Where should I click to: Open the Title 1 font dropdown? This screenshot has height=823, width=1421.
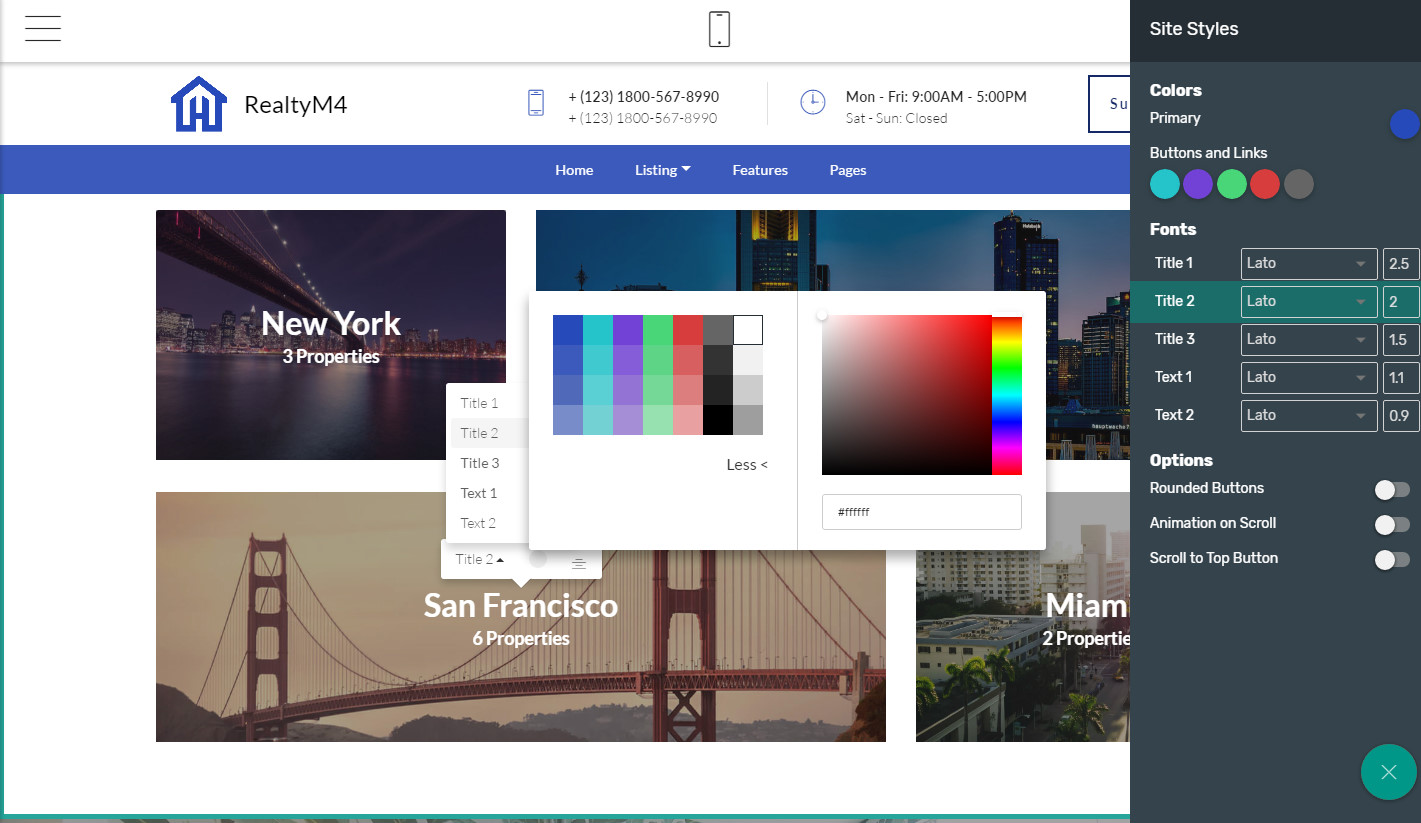click(1308, 263)
